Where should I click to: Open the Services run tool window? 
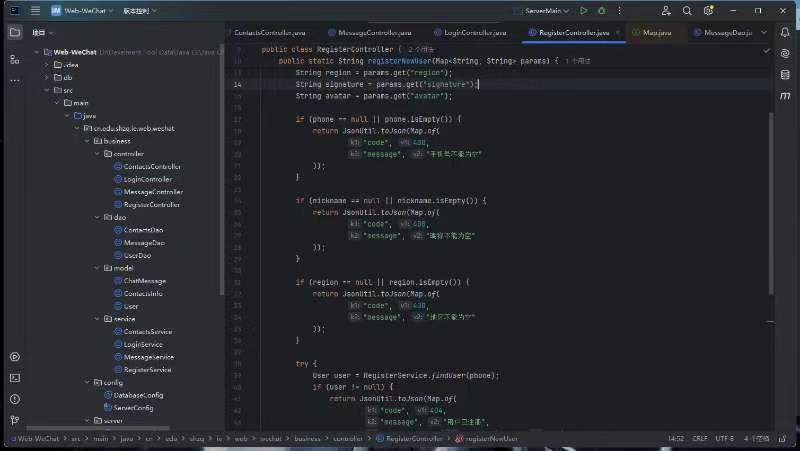(14, 357)
